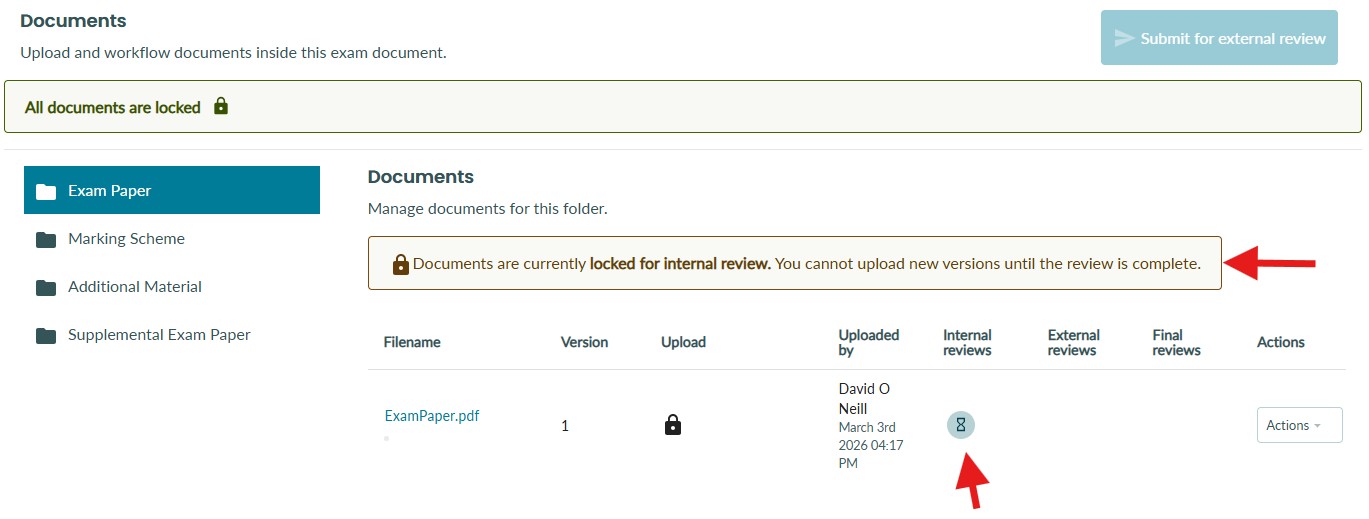Open the Actions dropdown for ExamPaper.pdf
The height and width of the screenshot is (519, 1369).
point(1299,425)
